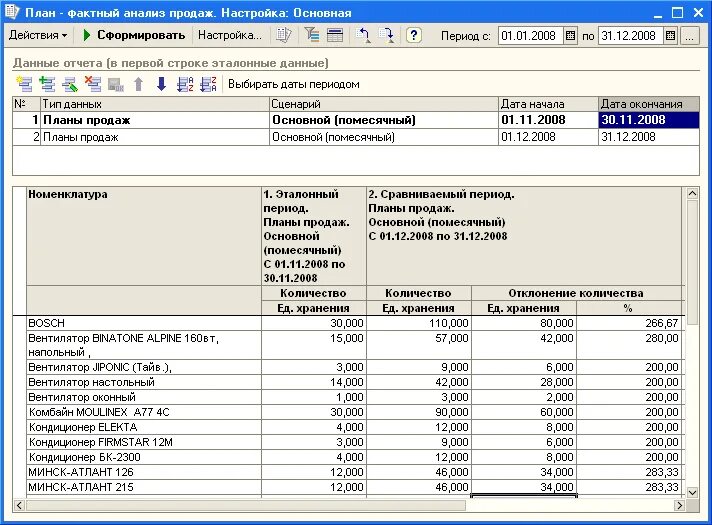The image size is (712, 525).
Task: Click the end period date field 31.12.2008
Action: (631, 36)
